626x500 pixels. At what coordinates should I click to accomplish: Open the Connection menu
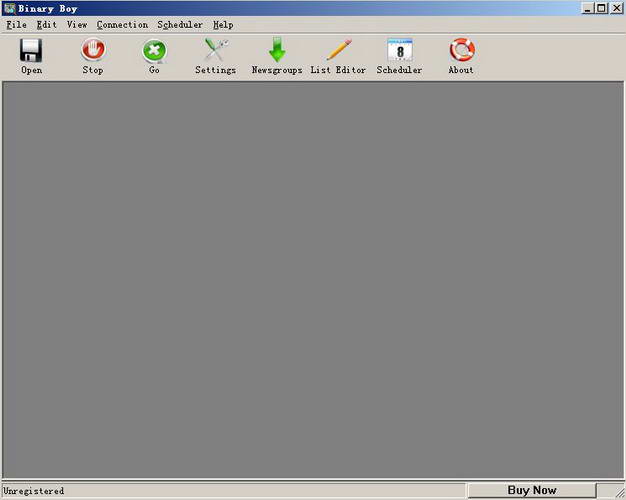coord(122,25)
